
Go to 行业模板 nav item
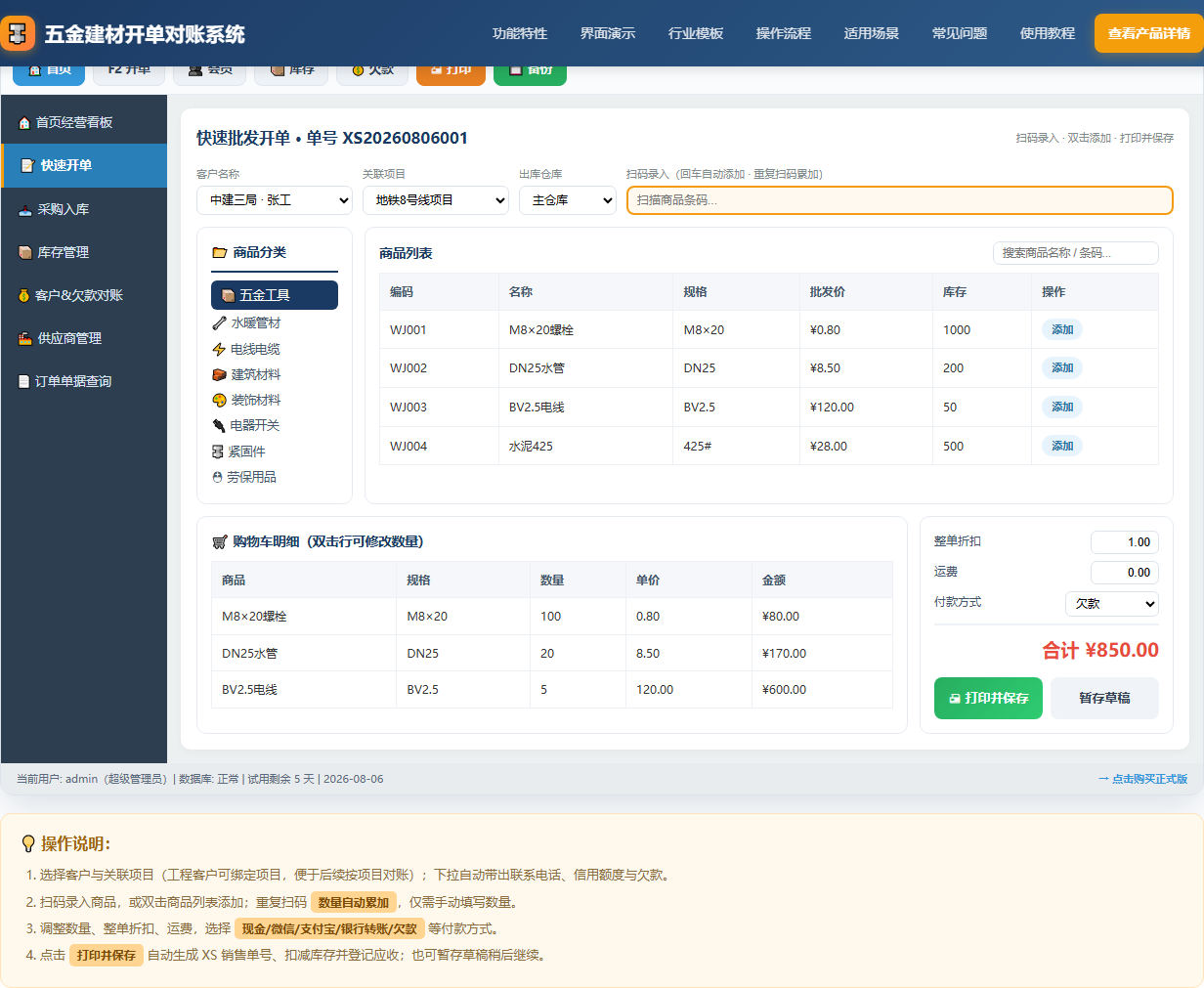click(696, 33)
